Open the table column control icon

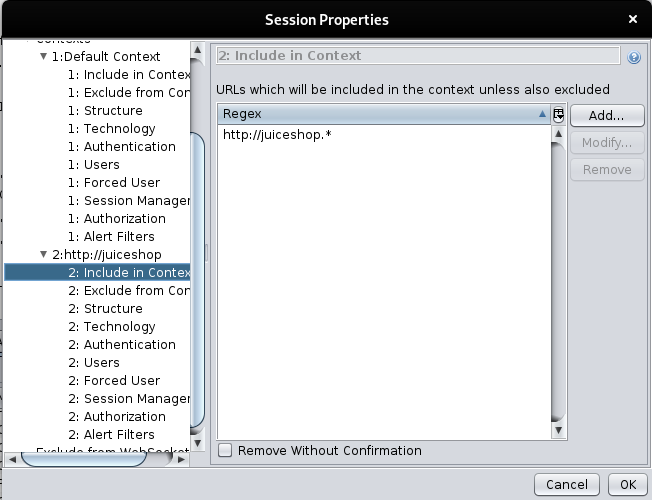point(558,114)
